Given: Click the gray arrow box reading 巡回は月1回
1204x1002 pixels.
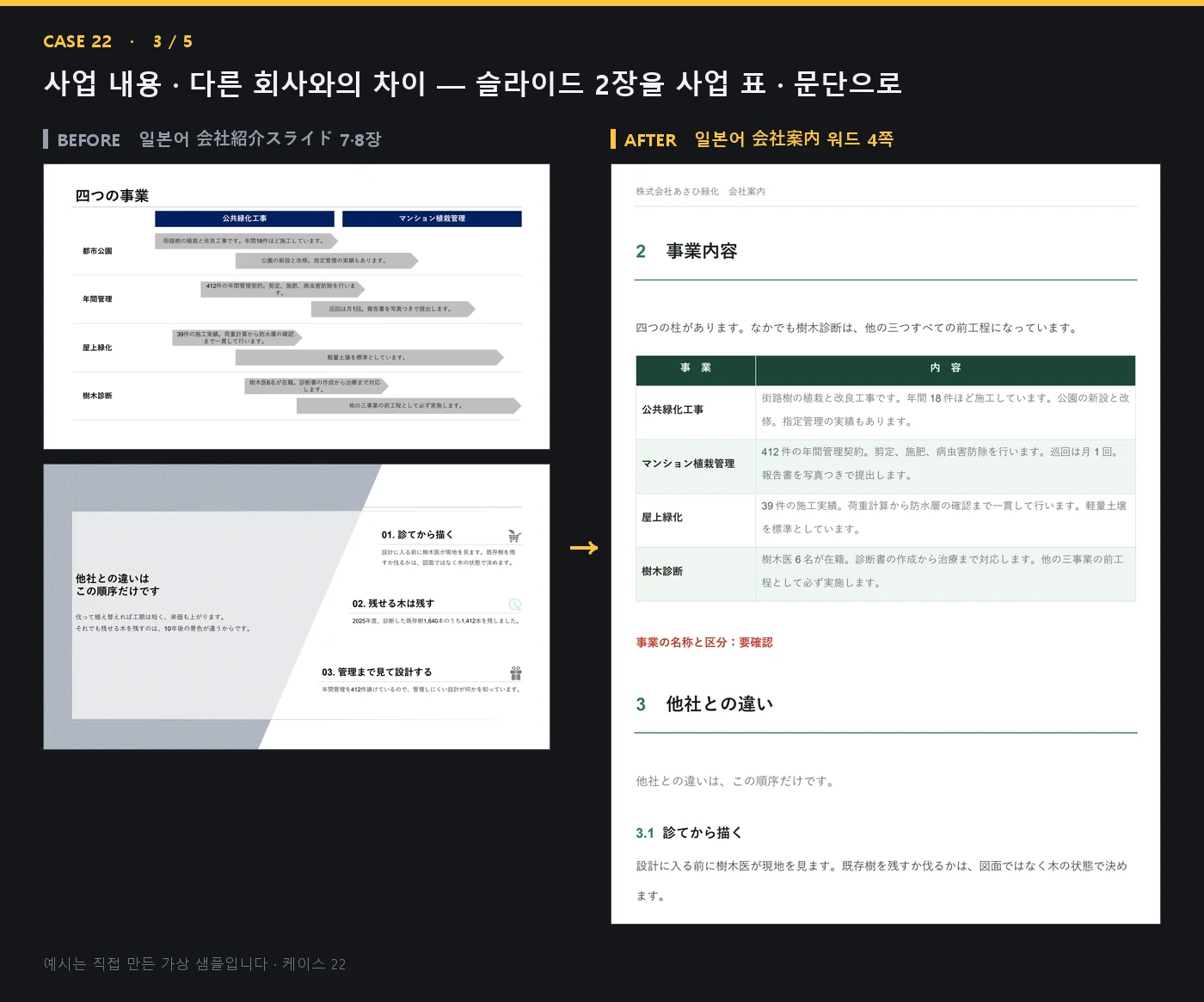Looking at the screenshot, I should tap(393, 309).
